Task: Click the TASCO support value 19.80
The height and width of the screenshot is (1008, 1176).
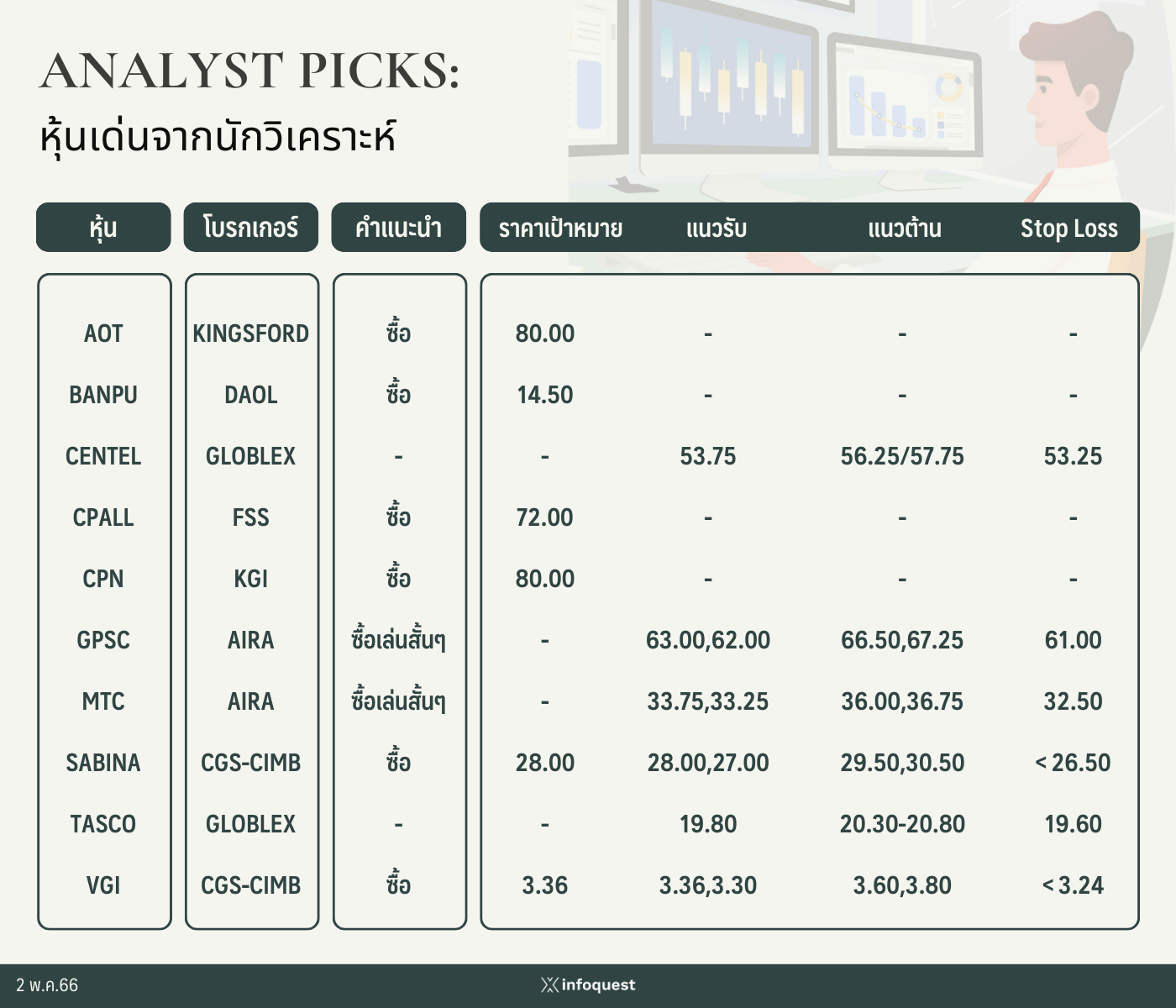Action: [708, 824]
